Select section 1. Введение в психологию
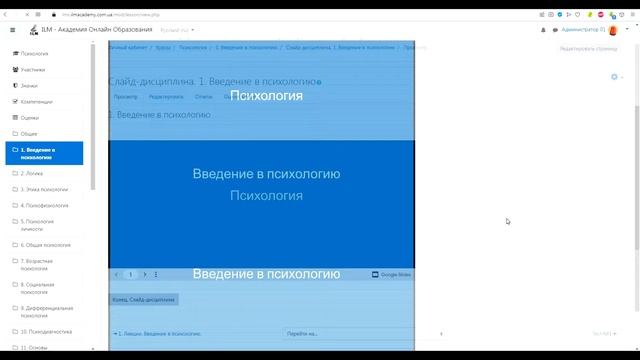Image resolution: width=640 pixels, height=360 pixels. tap(44, 153)
